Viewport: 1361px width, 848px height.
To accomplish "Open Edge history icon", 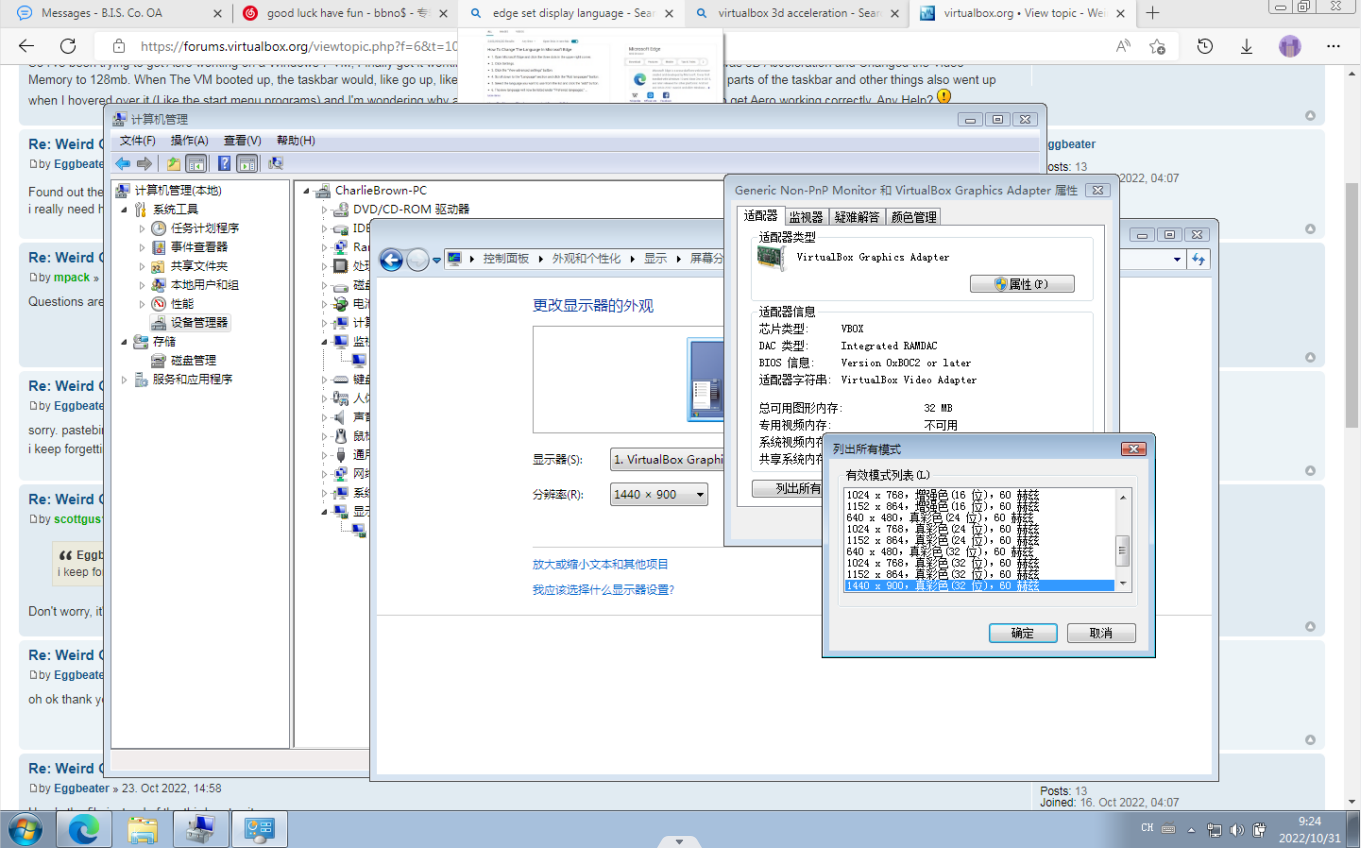I will click(1205, 46).
